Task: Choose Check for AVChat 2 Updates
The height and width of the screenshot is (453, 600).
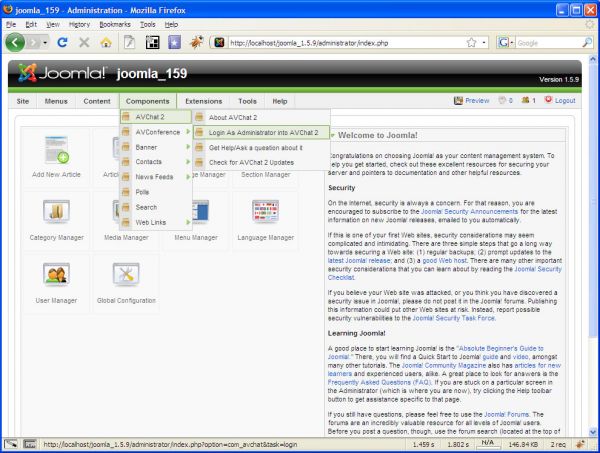Action: [252, 162]
